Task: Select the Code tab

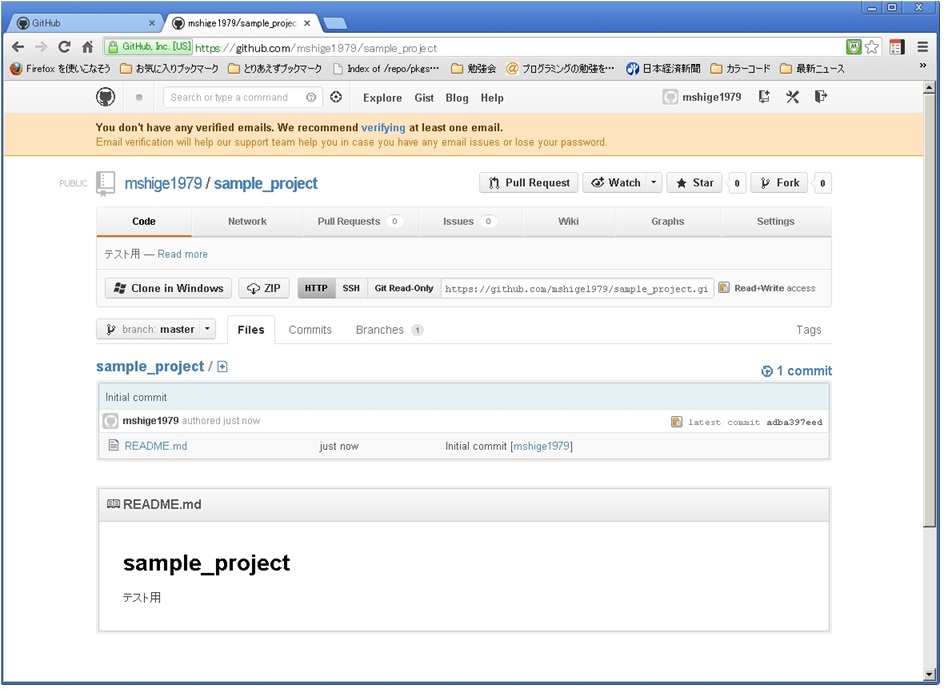Action: pyautogui.click(x=144, y=221)
